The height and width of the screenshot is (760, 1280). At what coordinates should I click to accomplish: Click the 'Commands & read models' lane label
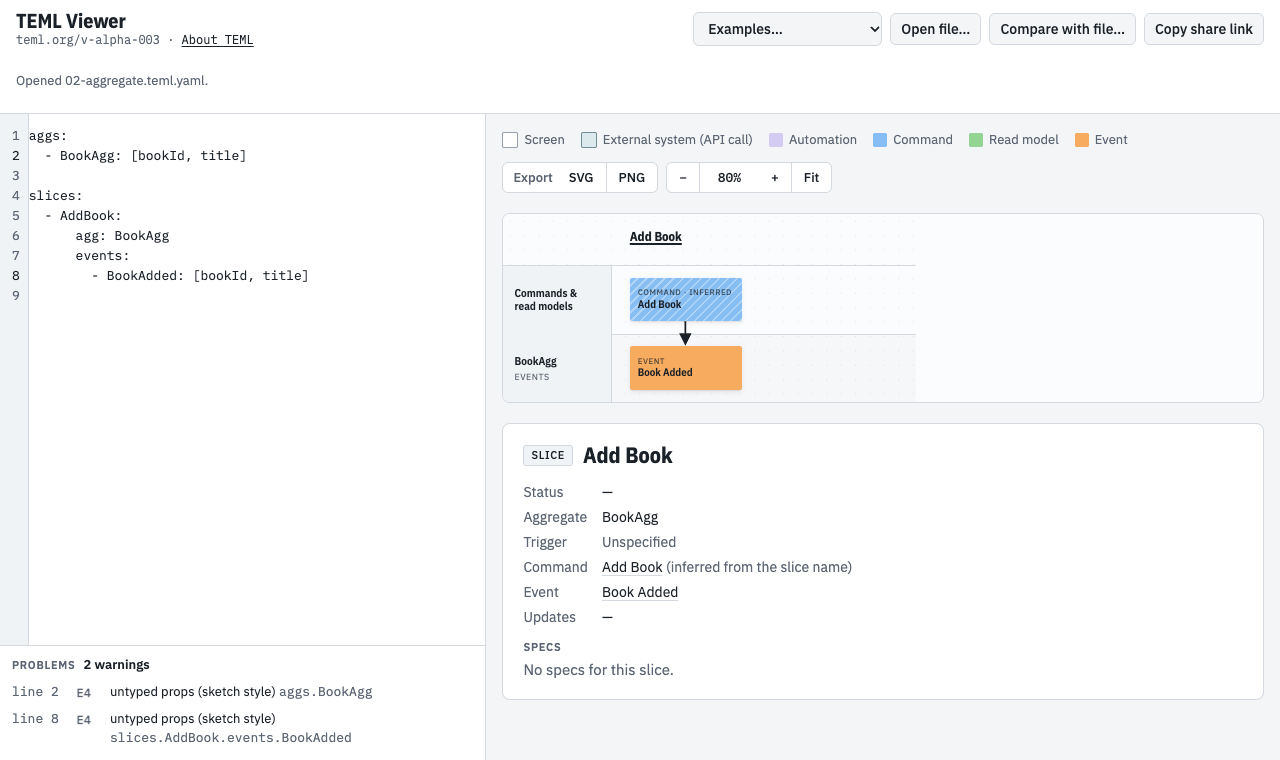pyautogui.click(x=546, y=300)
